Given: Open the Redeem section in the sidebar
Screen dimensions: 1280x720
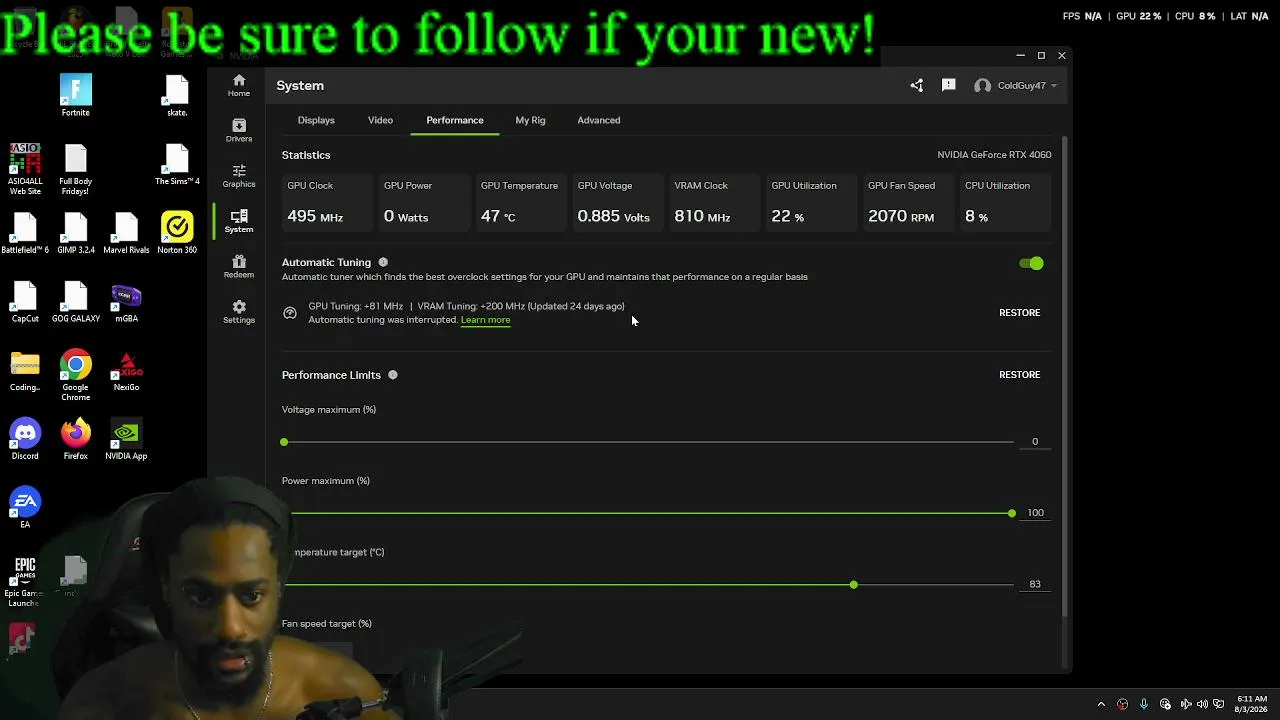Looking at the screenshot, I should pyautogui.click(x=239, y=266).
